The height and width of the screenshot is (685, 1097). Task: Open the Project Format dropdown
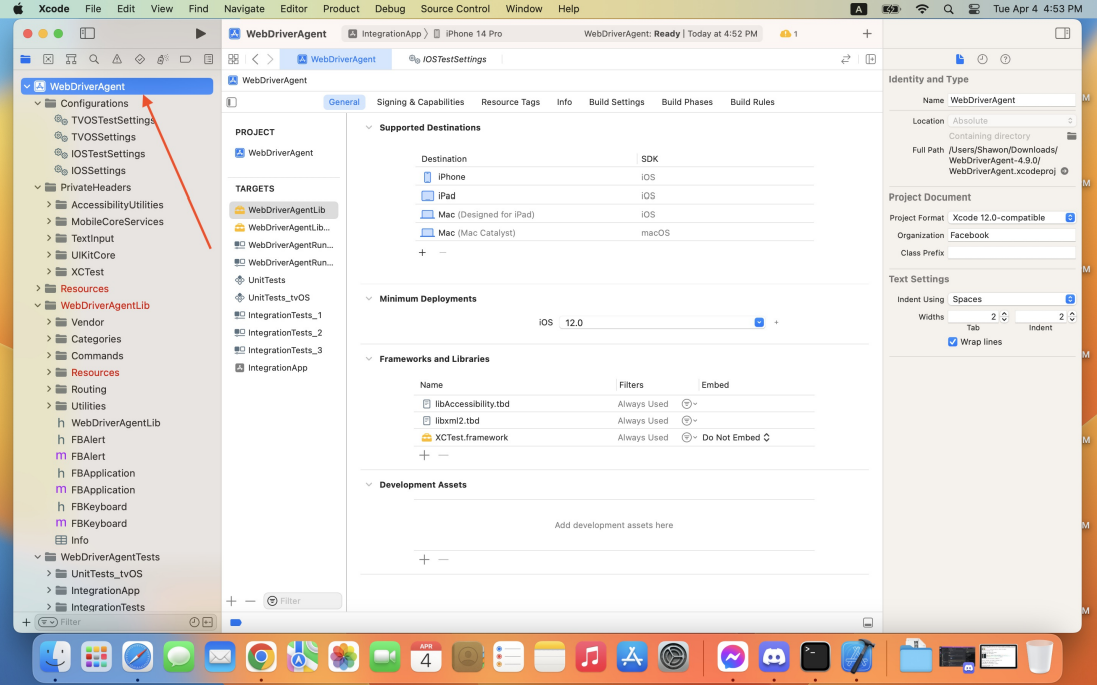pos(1011,218)
